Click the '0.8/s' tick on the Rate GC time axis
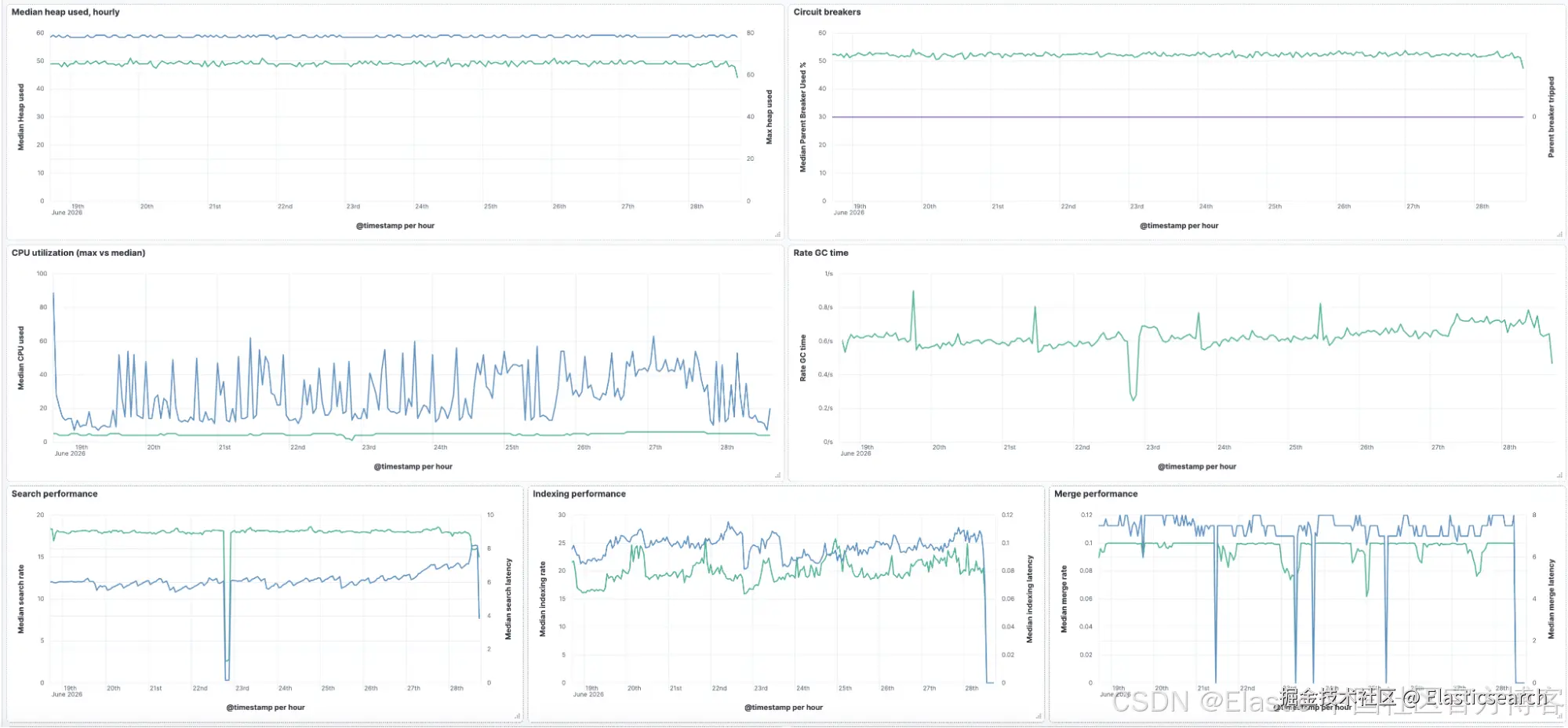Image resolution: width=1568 pixels, height=728 pixels. point(825,308)
